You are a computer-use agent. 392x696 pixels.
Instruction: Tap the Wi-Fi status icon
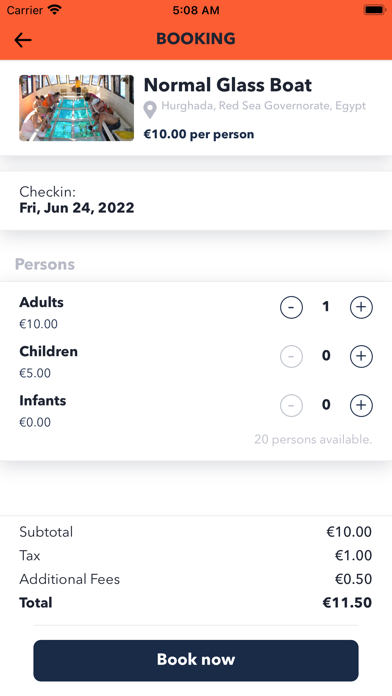click(55, 10)
